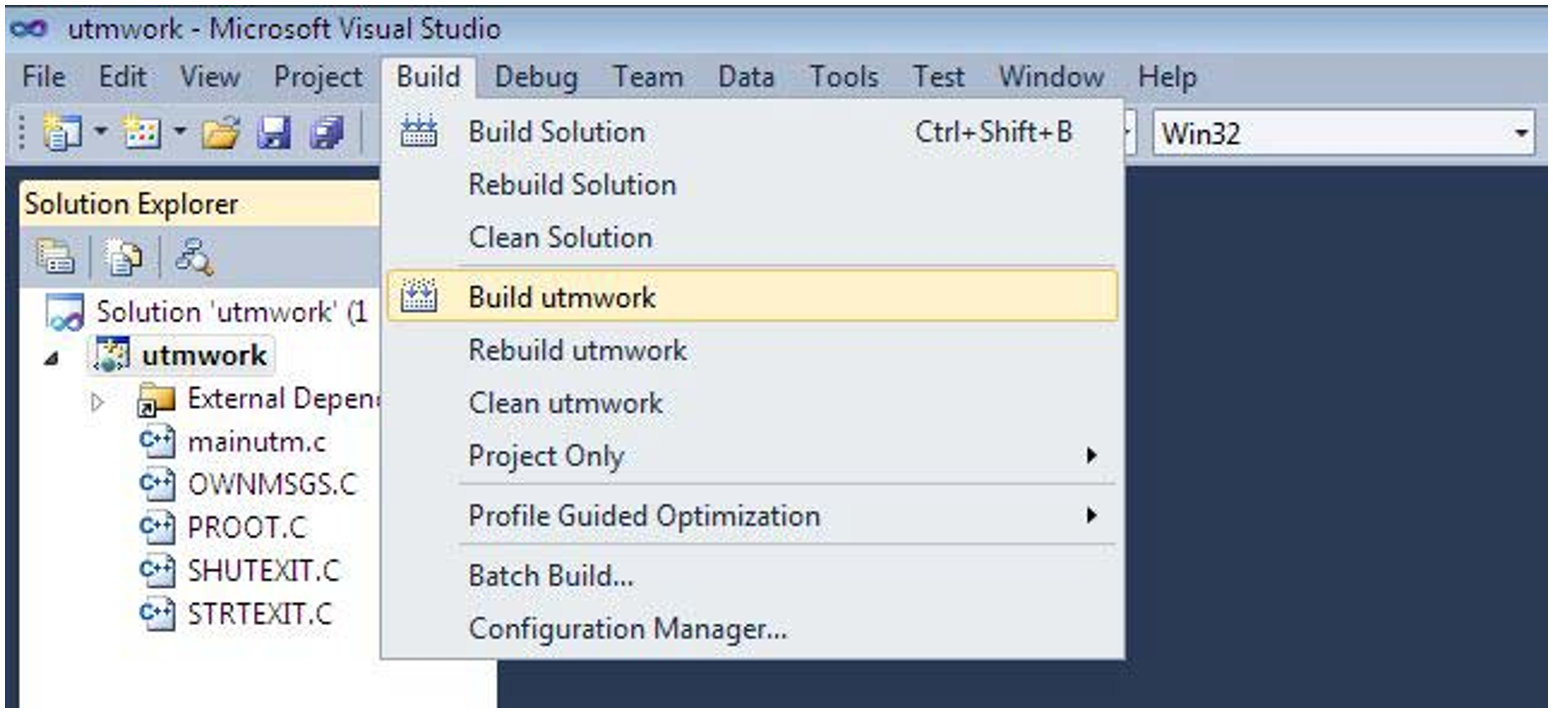Click the View Class Diagram icon
The height and width of the screenshot is (713, 1553).
click(193, 258)
